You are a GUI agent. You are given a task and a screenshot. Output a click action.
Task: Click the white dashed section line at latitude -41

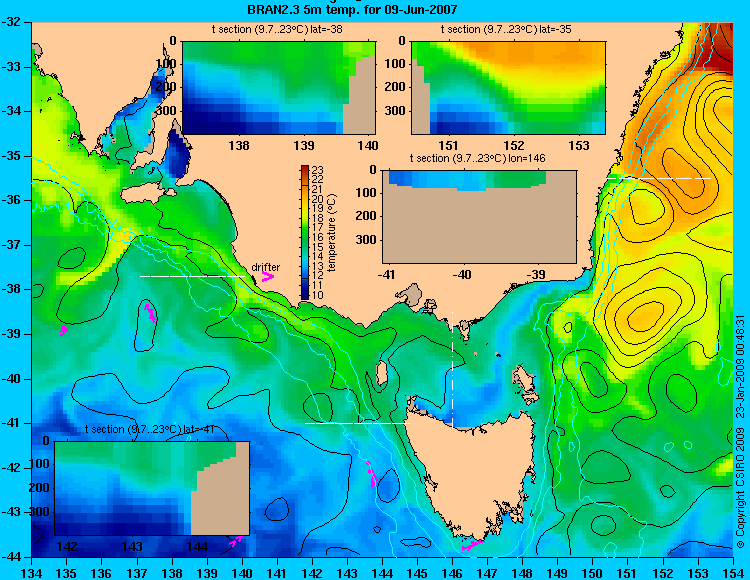pos(357,423)
